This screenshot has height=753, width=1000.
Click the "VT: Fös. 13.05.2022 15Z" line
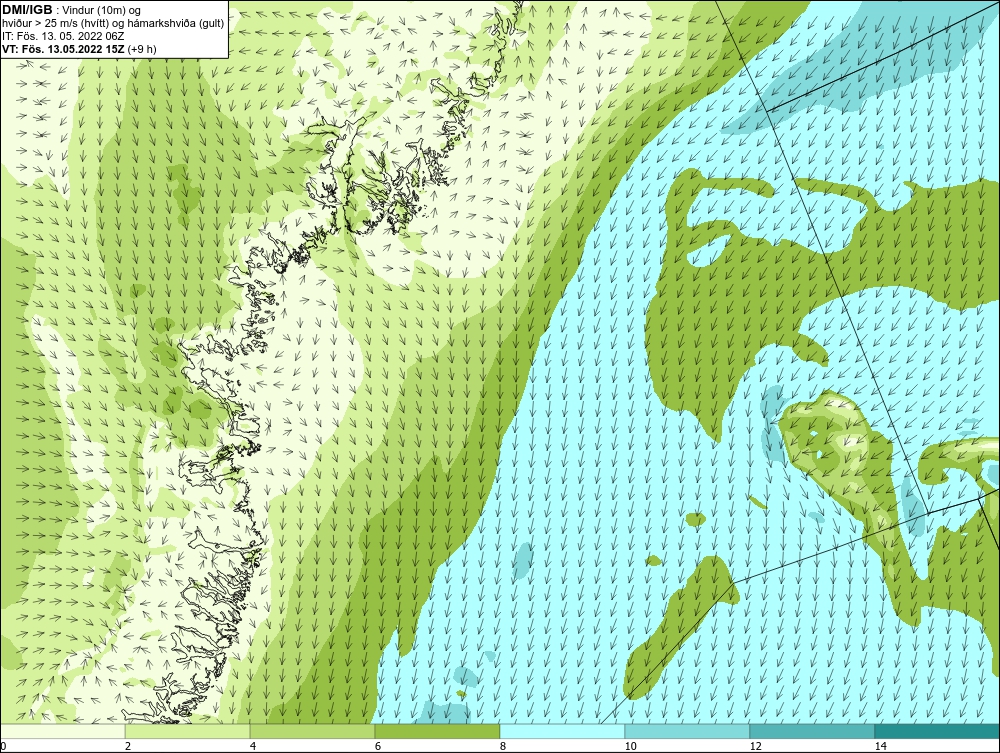point(63,48)
